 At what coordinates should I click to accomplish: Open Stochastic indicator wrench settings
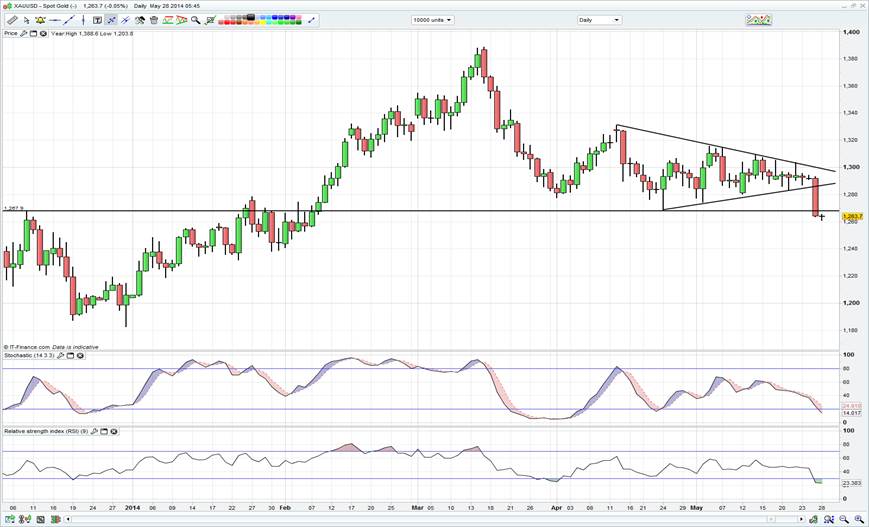[60, 355]
